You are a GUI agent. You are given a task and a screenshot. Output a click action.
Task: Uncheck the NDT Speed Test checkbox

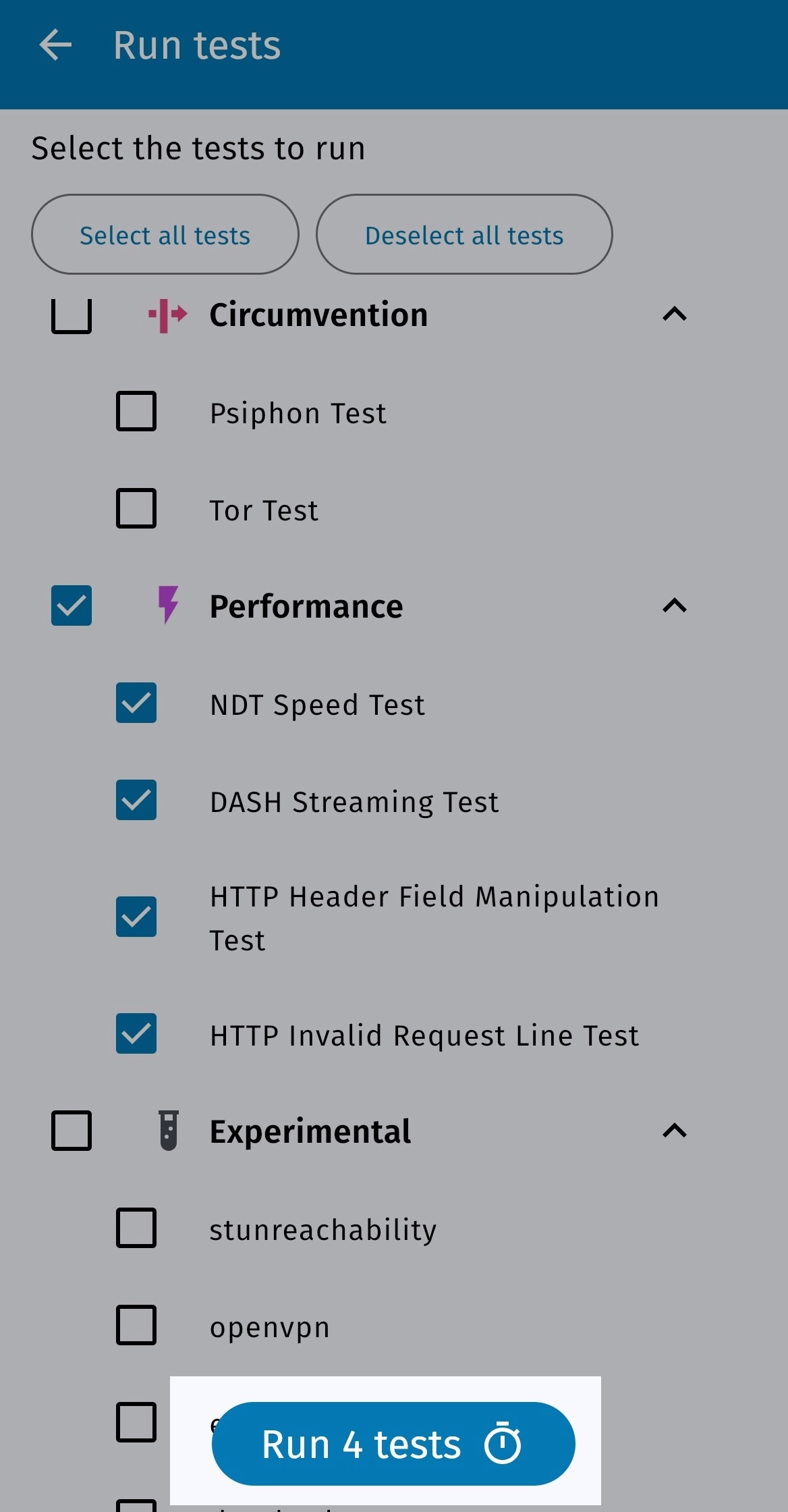coord(136,703)
